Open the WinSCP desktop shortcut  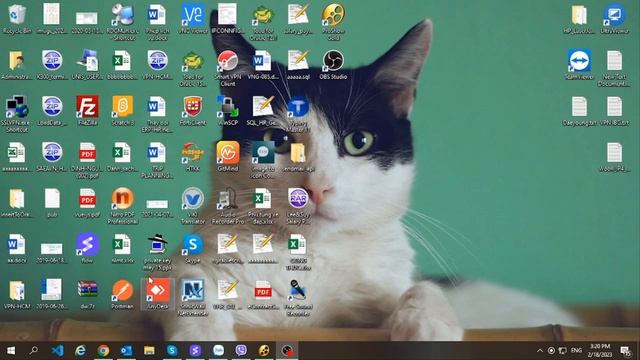(x=228, y=111)
